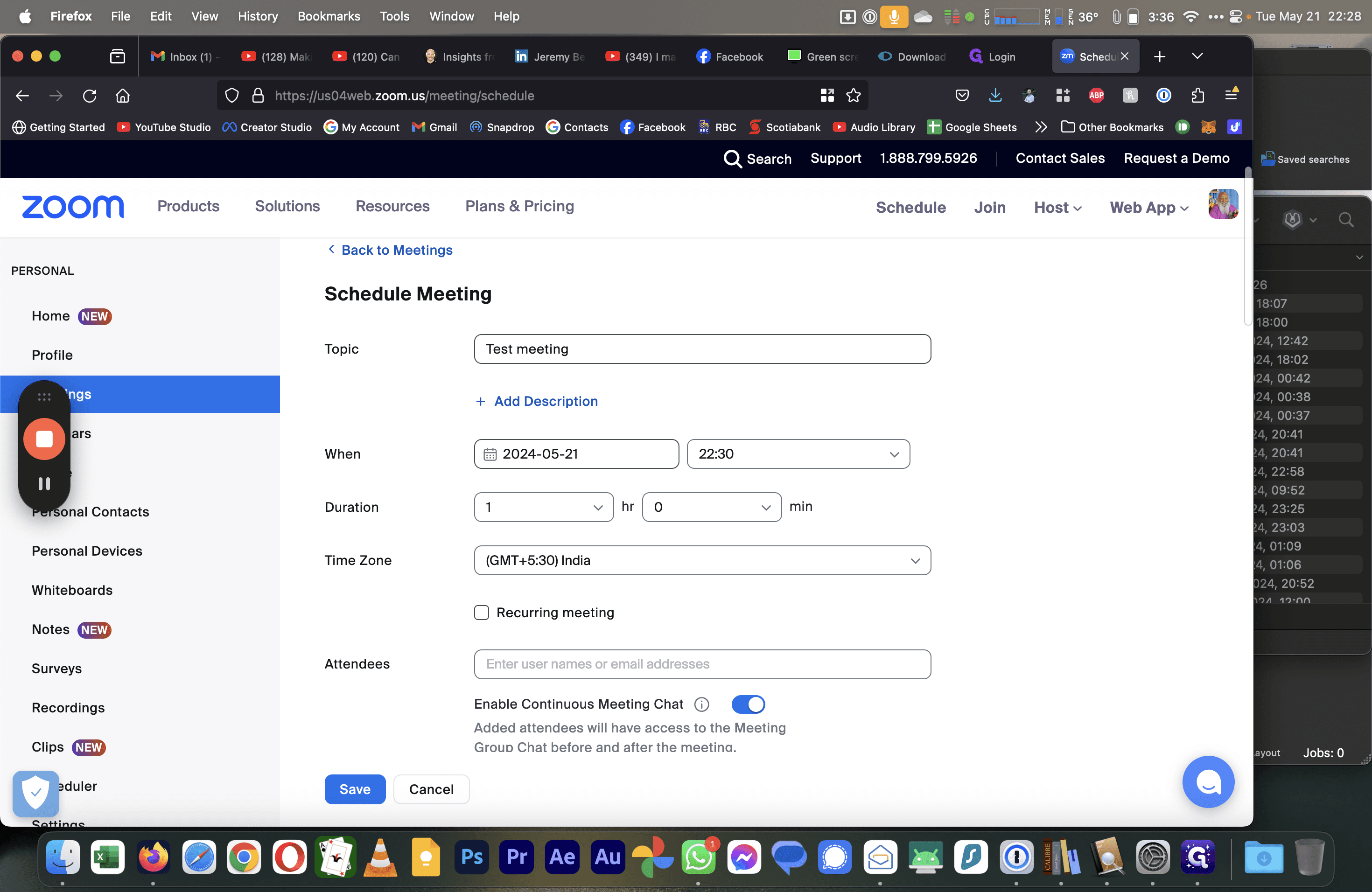The image size is (1372, 892).
Task: Click the Search magnifier icon in Zoom header
Action: (732, 159)
